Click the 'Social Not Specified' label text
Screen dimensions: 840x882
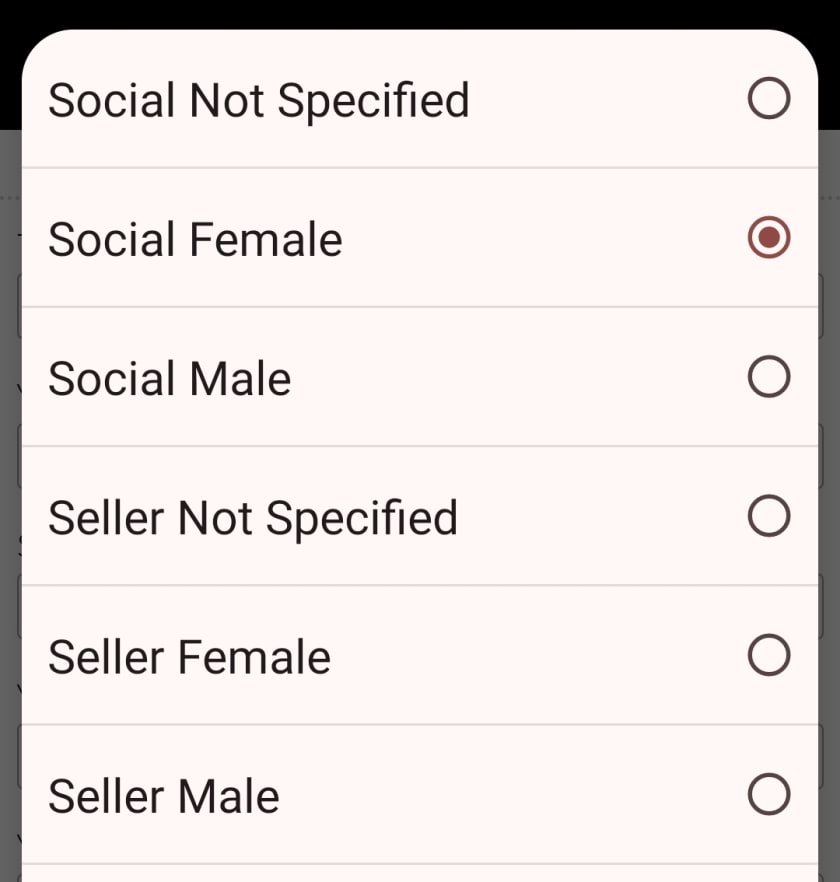pyautogui.click(x=259, y=101)
